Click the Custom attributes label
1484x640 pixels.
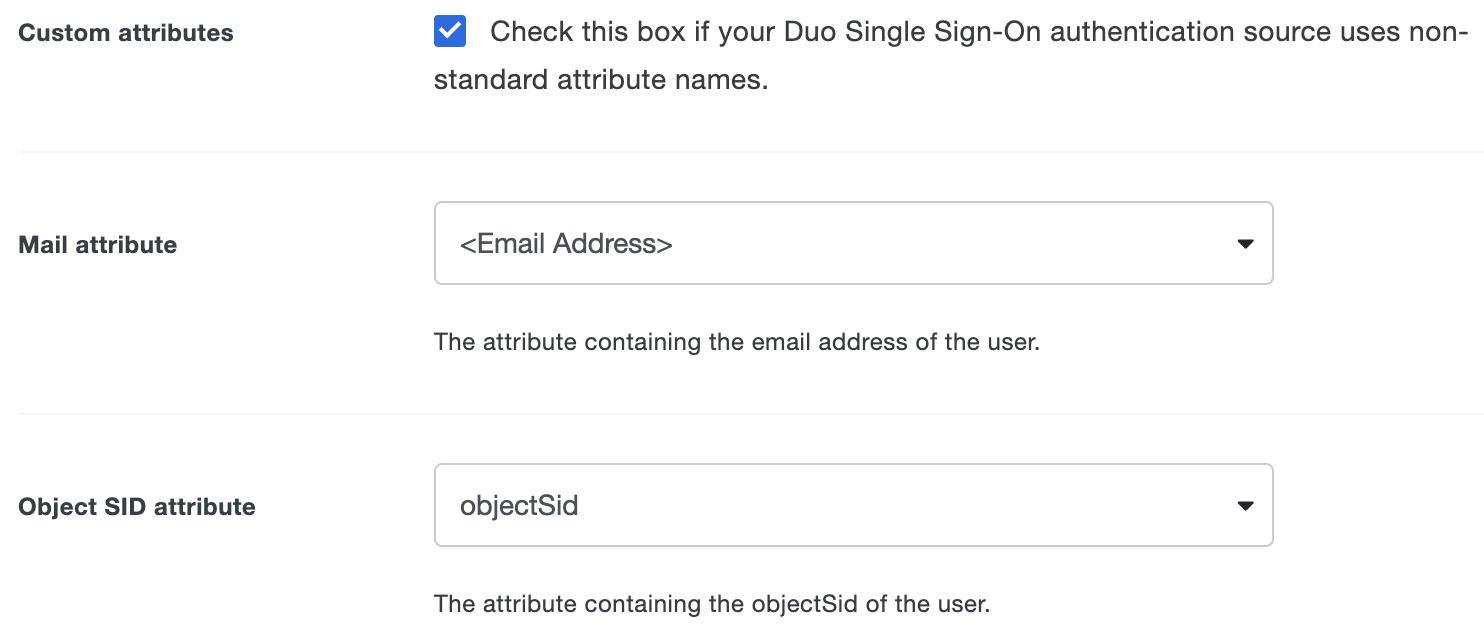pyautogui.click(x=125, y=32)
